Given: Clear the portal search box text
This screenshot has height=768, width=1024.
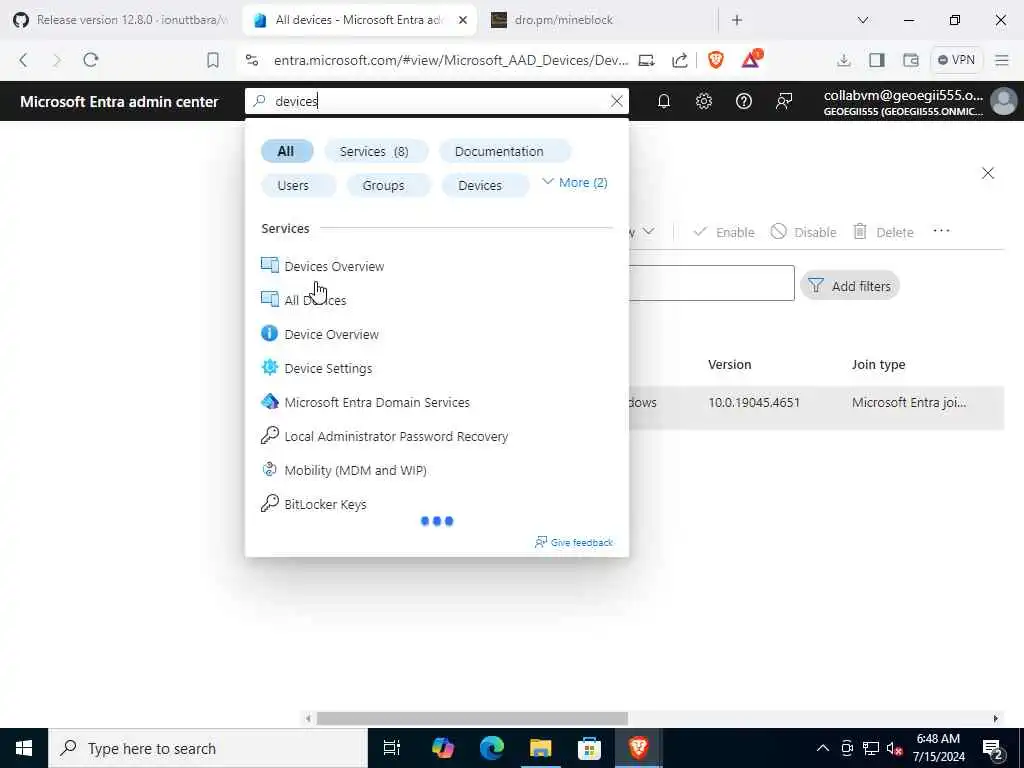Looking at the screenshot, I should [x=616, y=101].
